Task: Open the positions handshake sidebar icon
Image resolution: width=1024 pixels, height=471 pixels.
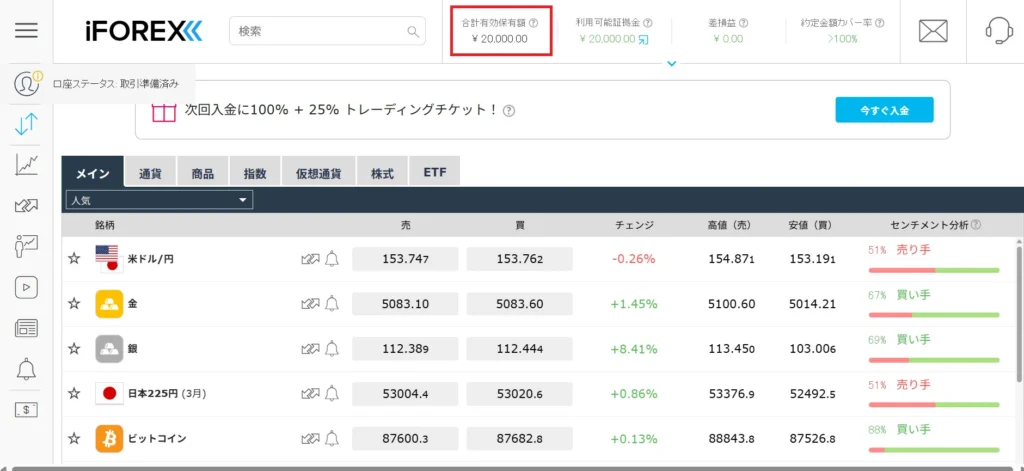Action: click(26, 206)
